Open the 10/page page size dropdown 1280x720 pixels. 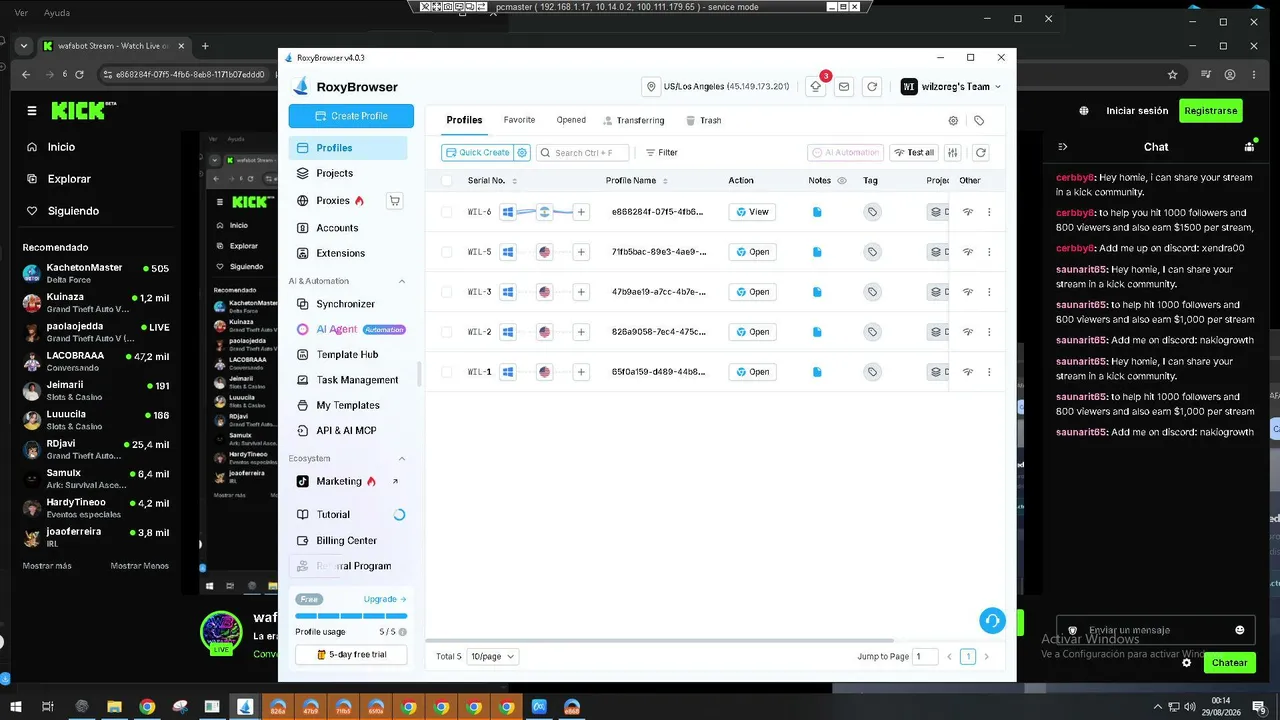tap(494, 657)
